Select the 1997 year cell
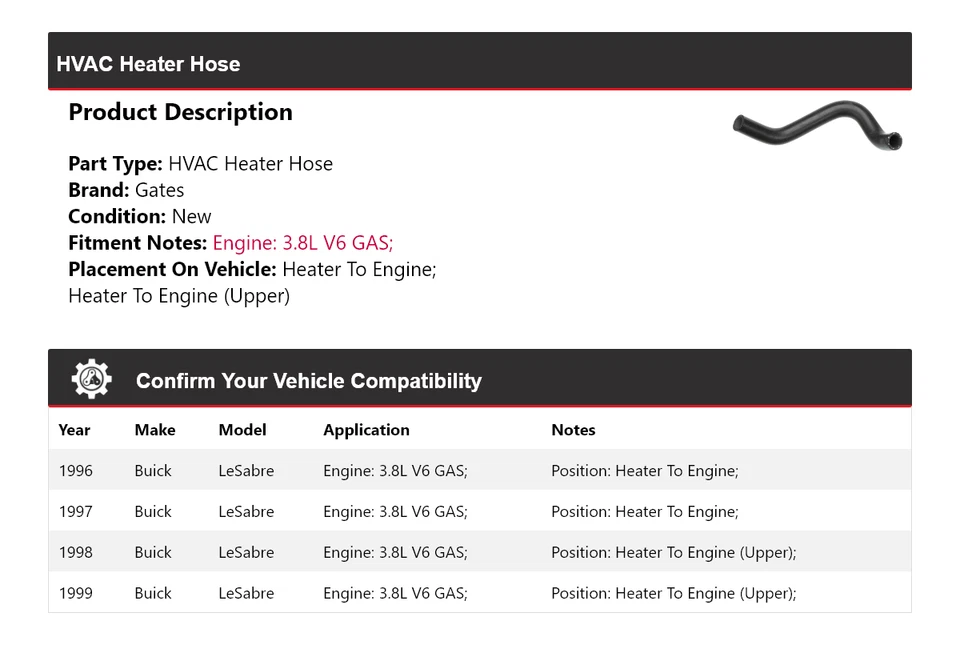The width and height of the screenshot is (960, 645). click(75, 512)
